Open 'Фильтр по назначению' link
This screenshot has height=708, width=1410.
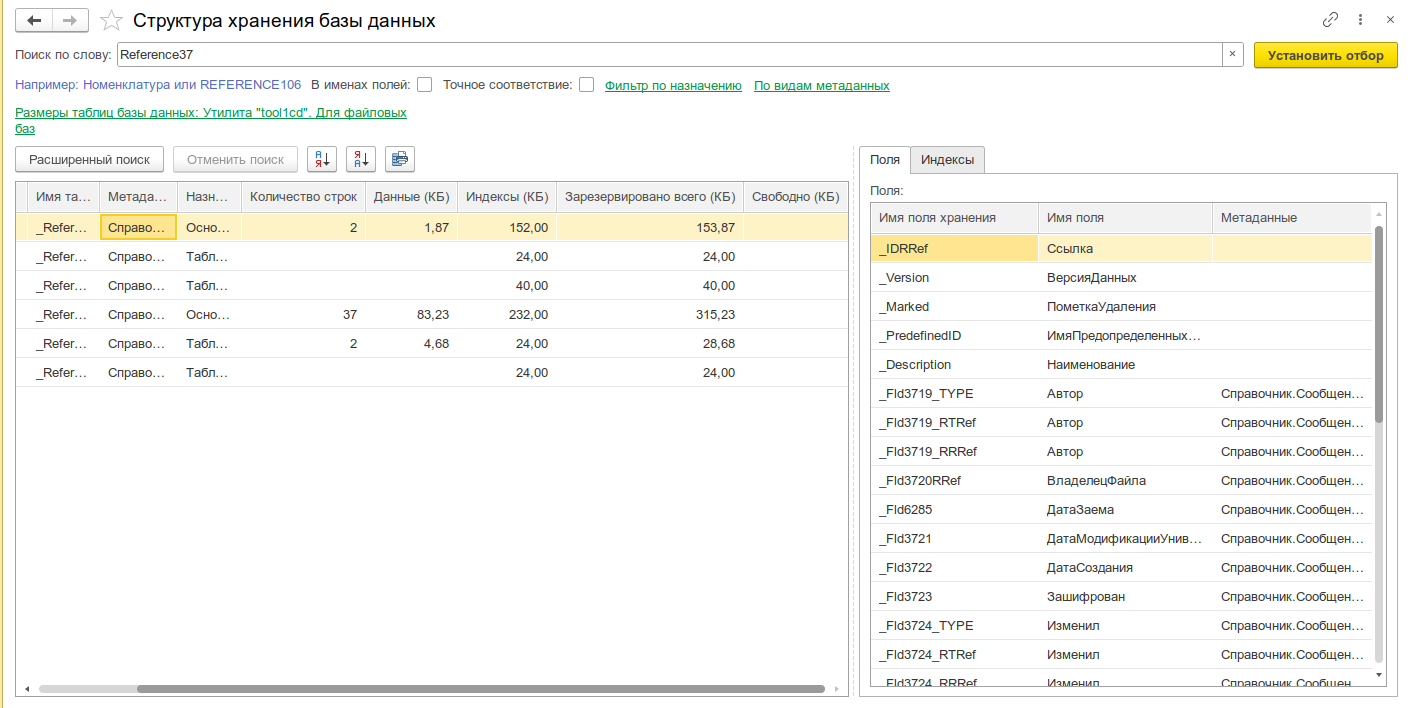pos(673,86)
